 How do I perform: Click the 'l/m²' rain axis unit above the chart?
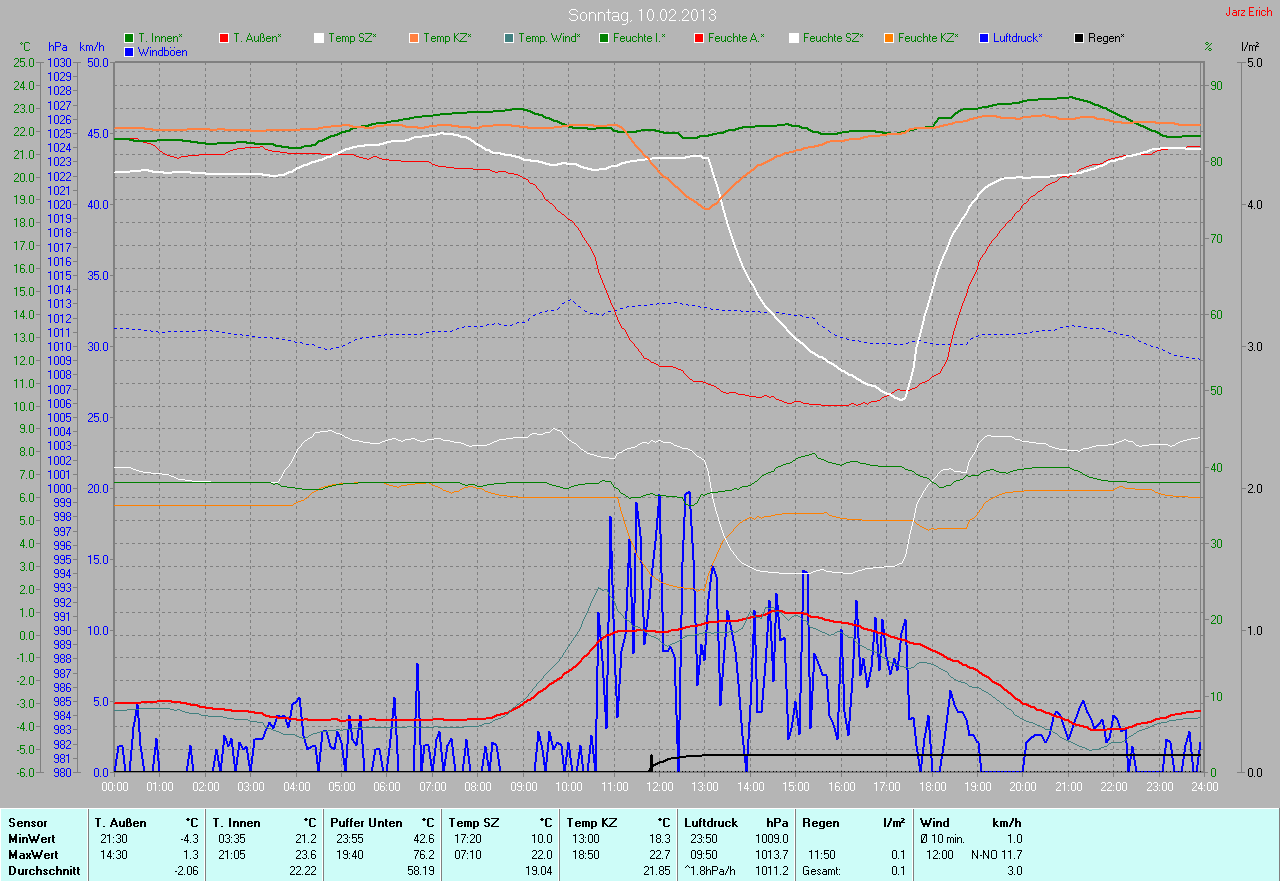1249,47
